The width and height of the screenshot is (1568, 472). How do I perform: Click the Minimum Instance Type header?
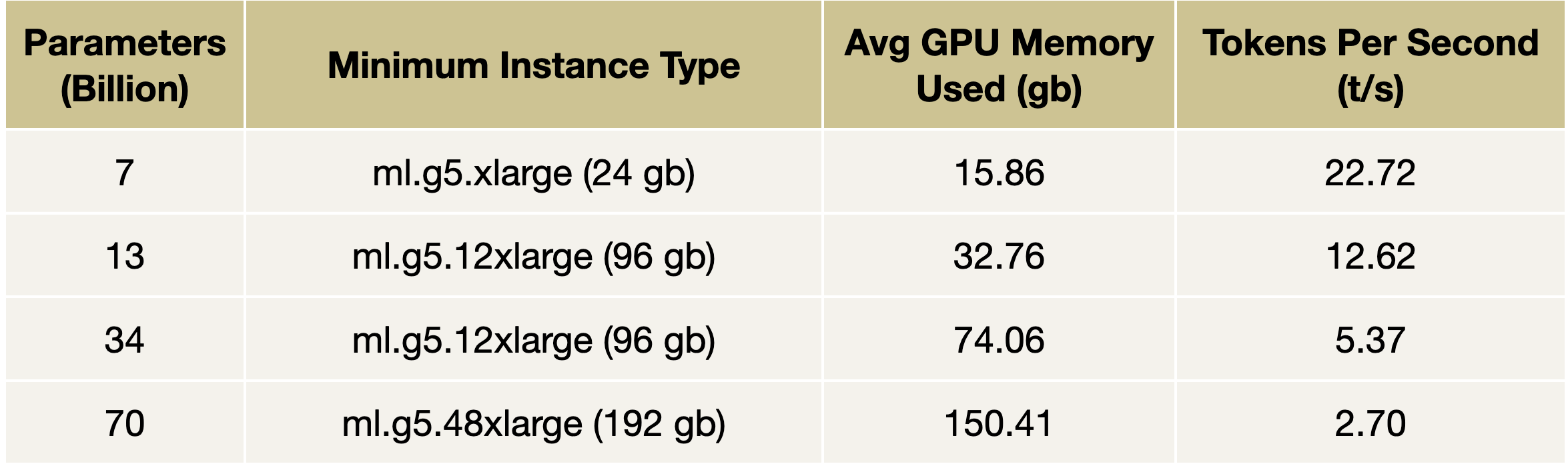coord(534,65)
